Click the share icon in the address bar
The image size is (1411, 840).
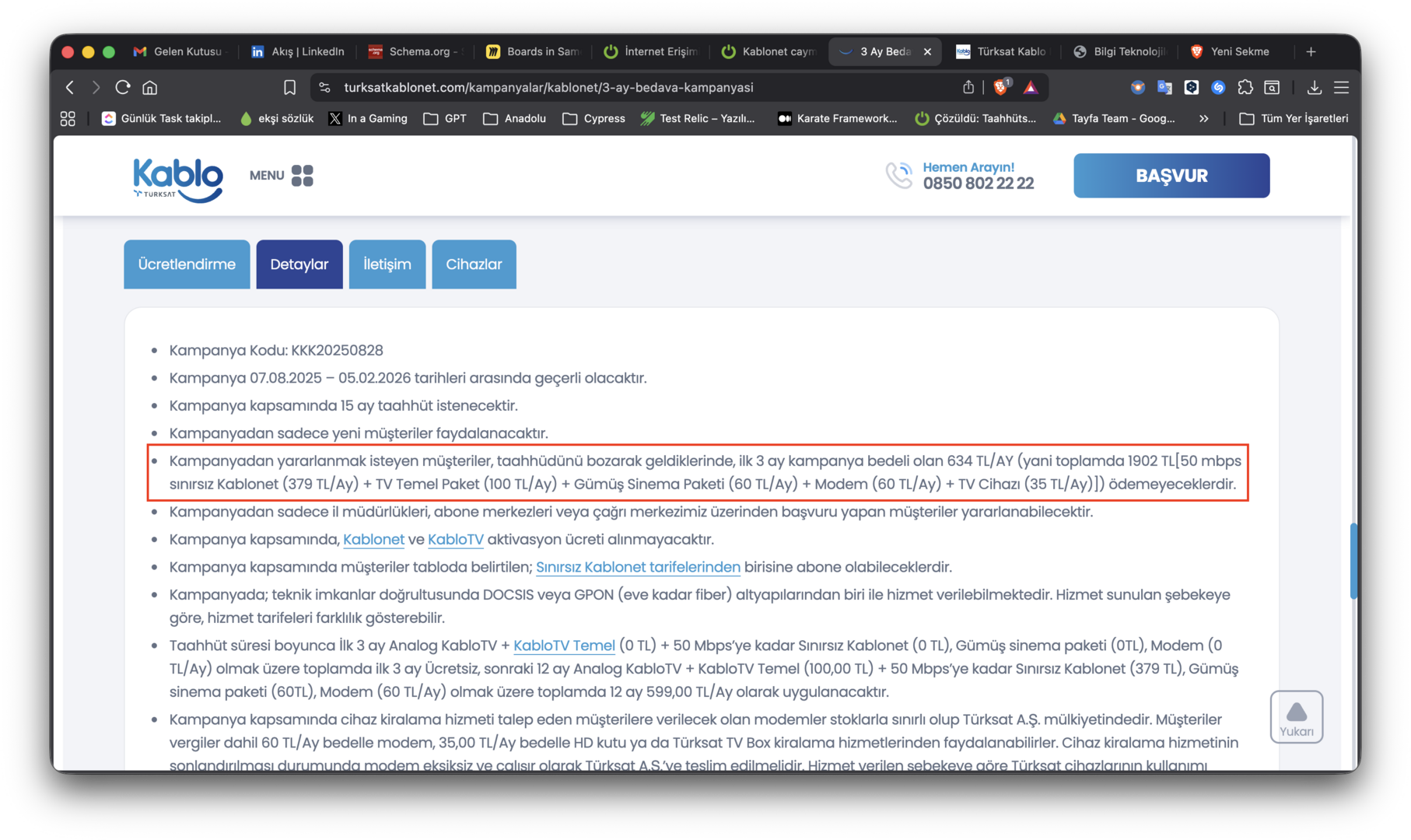click(x=968, y=87)
